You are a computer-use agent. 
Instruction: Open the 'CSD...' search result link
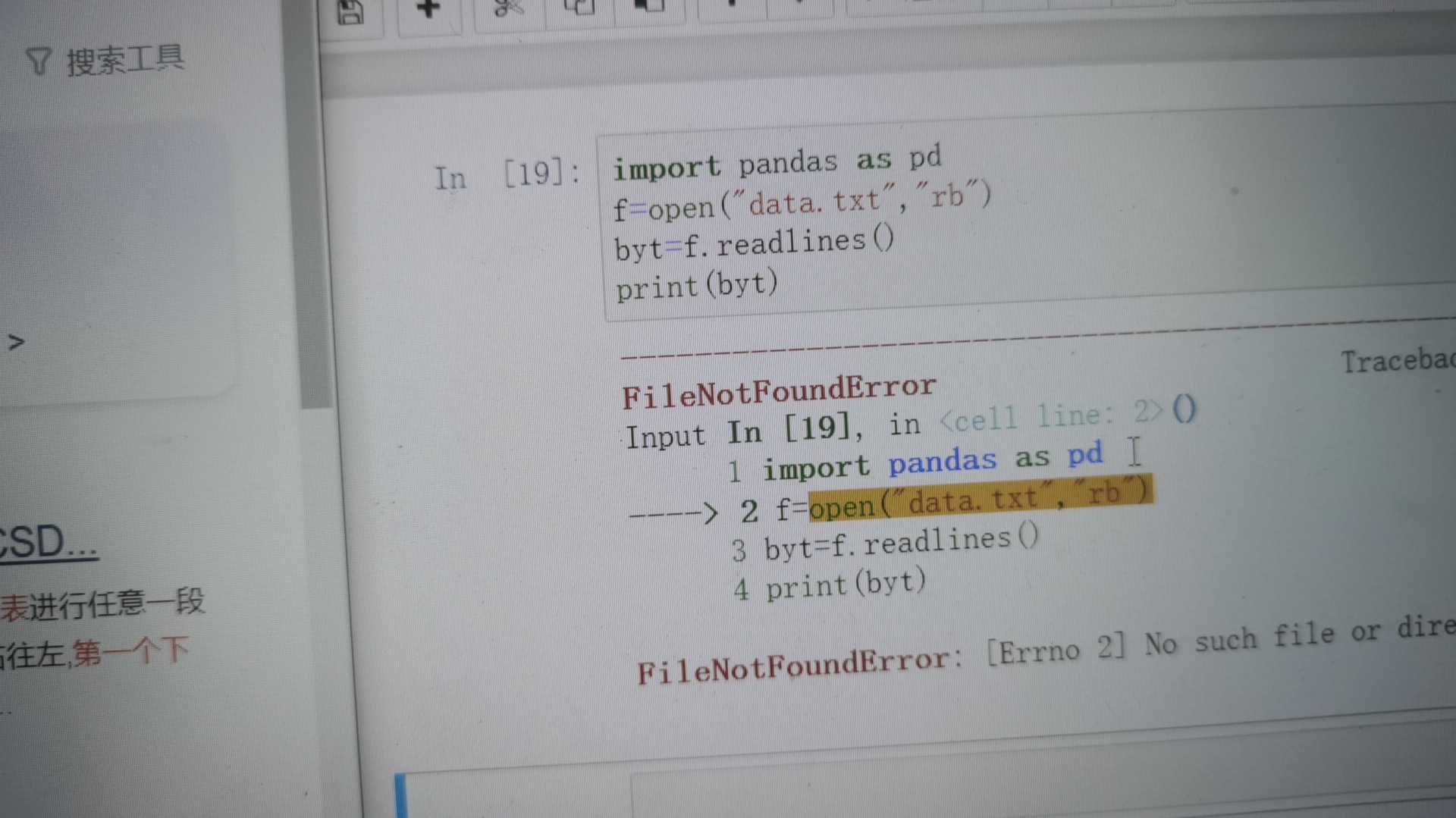point(49,543)
